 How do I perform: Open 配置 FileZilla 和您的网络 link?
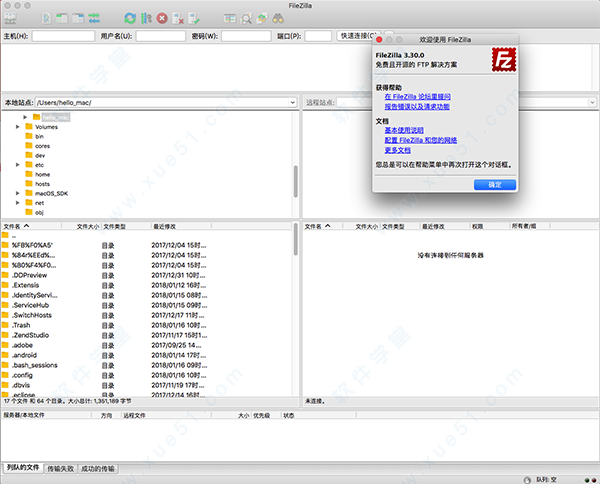421,140
